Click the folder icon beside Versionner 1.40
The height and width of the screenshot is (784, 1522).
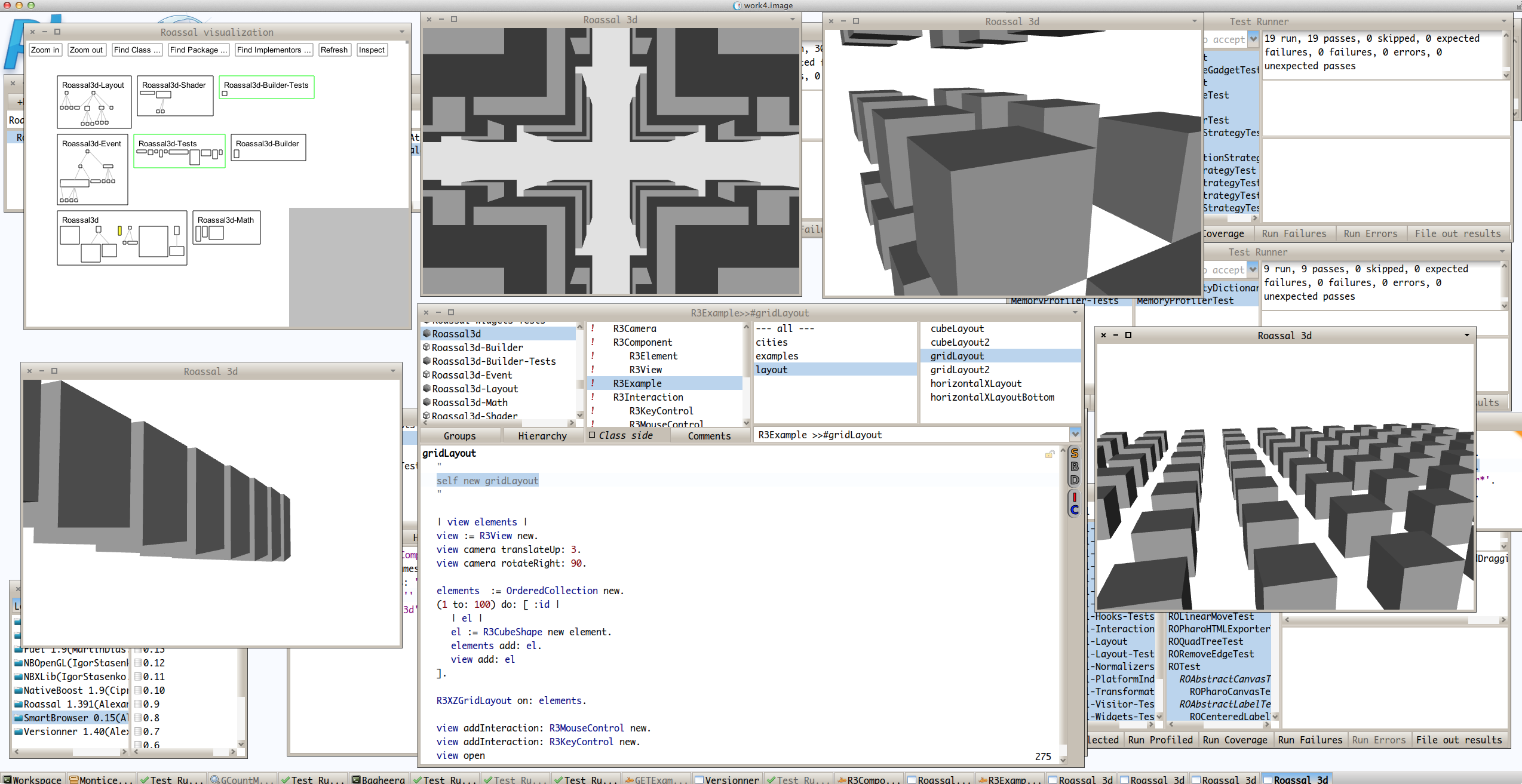tap(18, 731)
